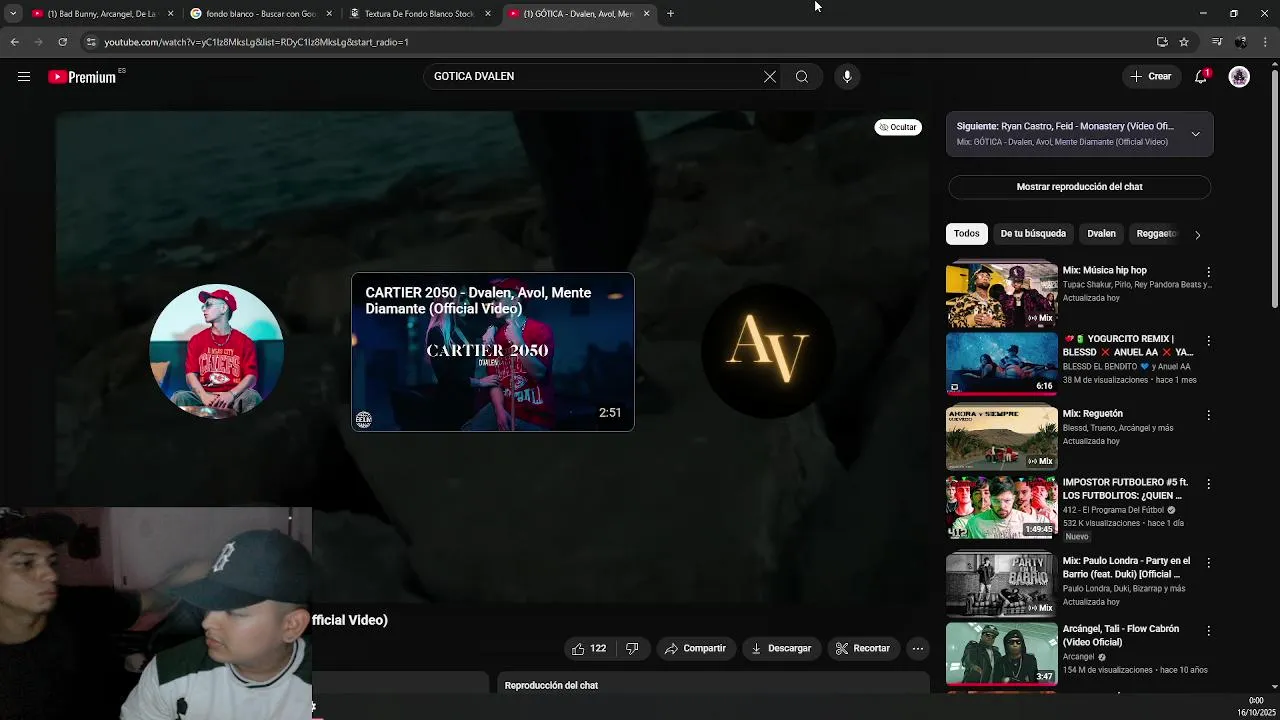This screenshot has width=1280, height=720.
Task: Open the browser profile icon
Action: [x=1241, y=42]
